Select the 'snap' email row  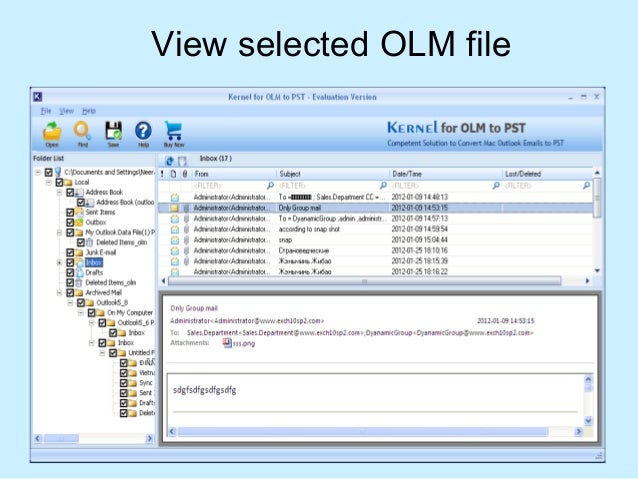click(375, 240)
